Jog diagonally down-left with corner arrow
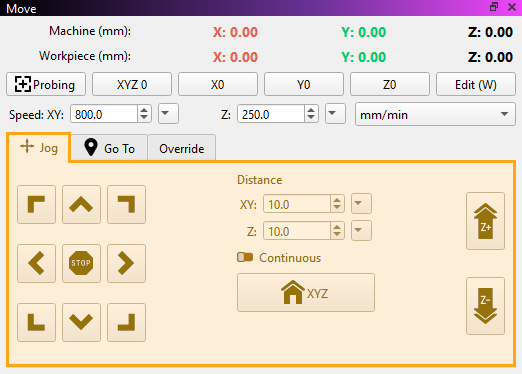The height and width of the screenshot is (374, 522). pos(36,322)
